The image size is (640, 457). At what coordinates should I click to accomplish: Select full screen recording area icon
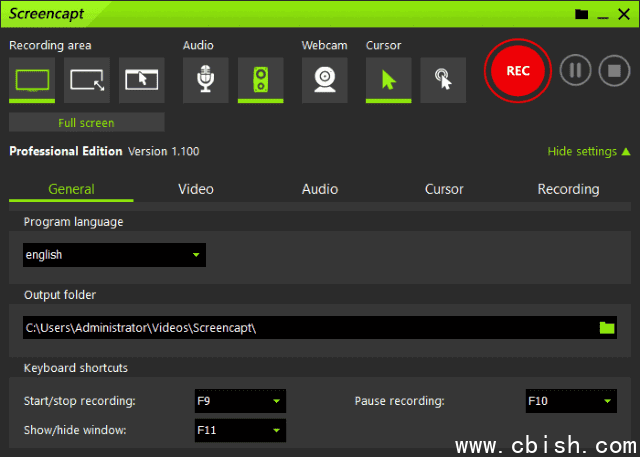(x=32, y=80)
